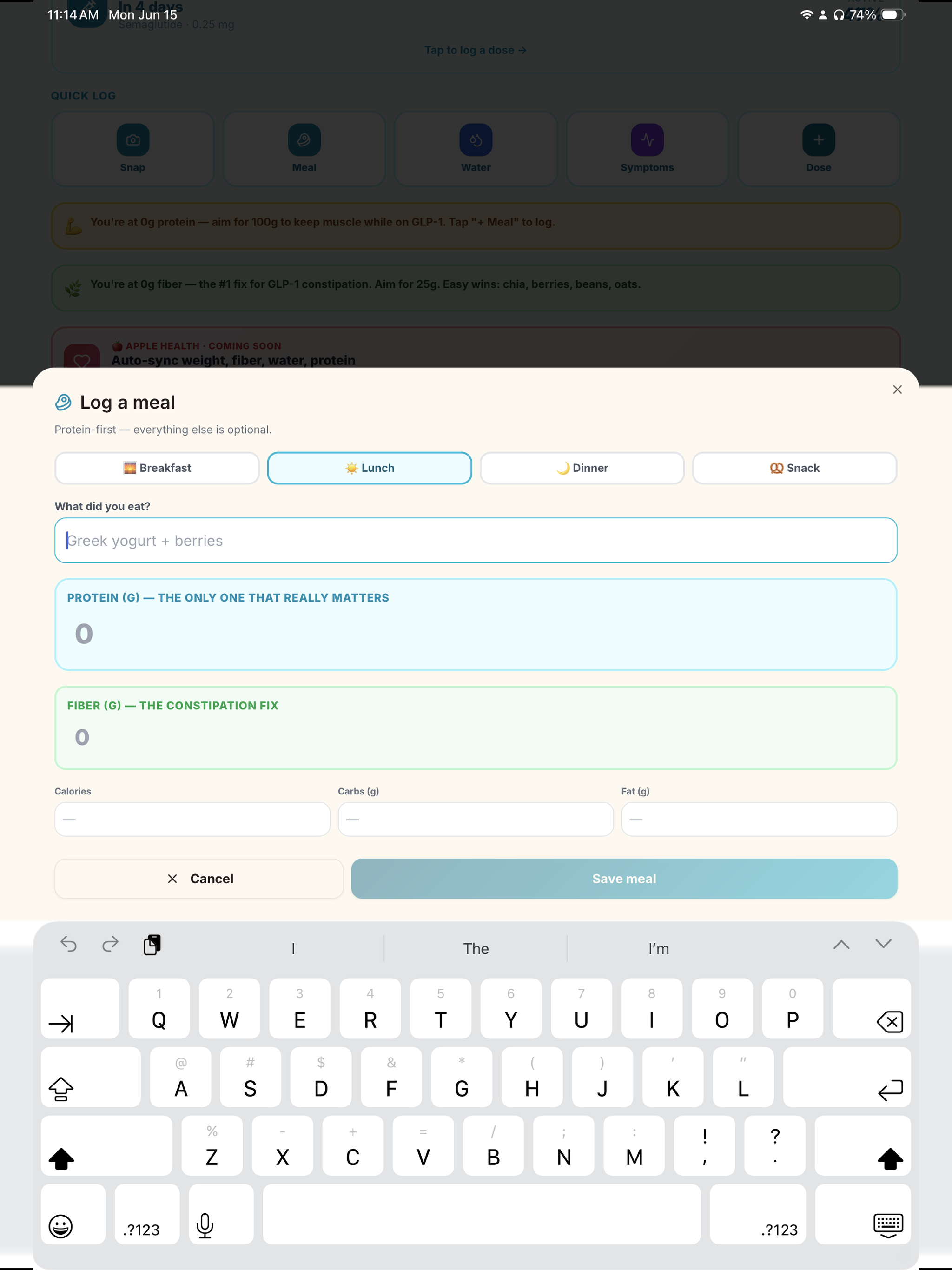The image size is (952, 1270).
Task: Tap the headphones status icon
Action: coord(839,14)
